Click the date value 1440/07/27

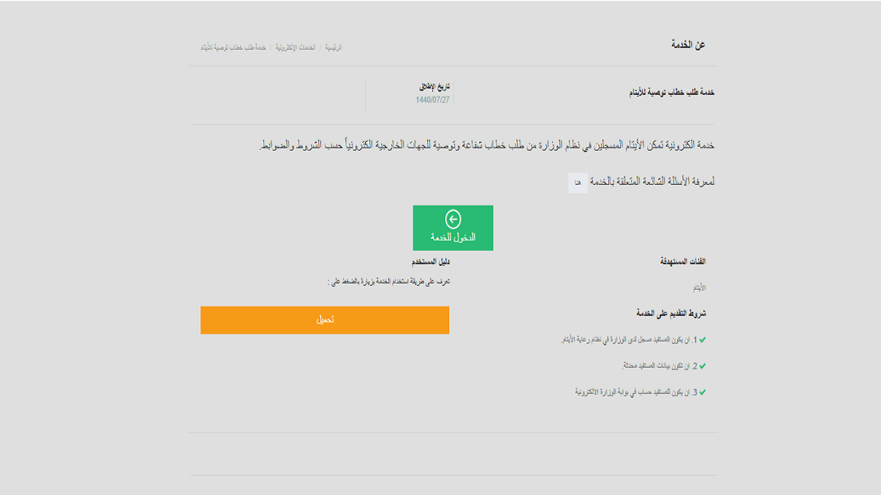pyautogui.click(x=433, y=100)
